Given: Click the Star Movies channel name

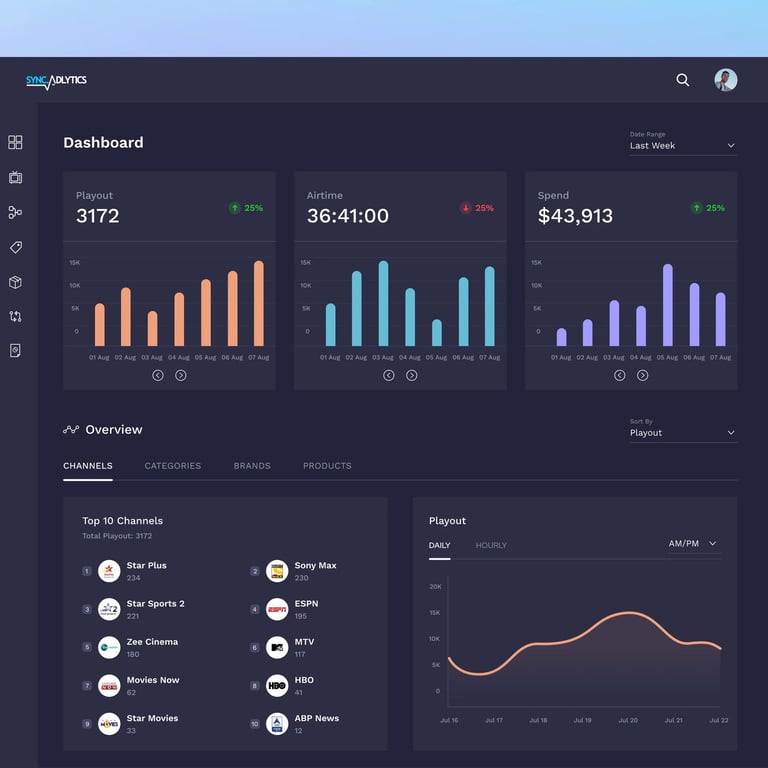Looking at the screenshot, I should [x=152, y=718].
